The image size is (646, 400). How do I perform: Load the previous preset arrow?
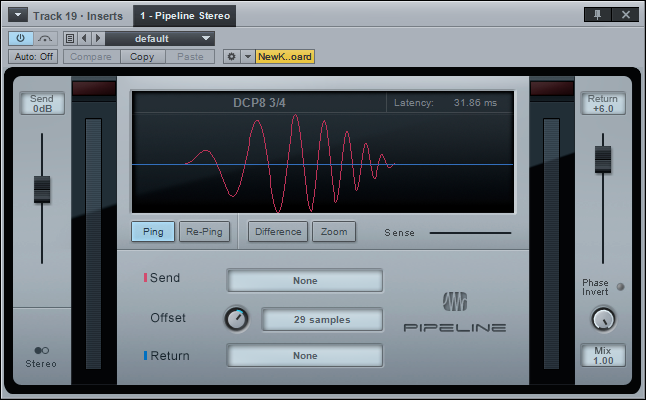[x=84, y=38]
